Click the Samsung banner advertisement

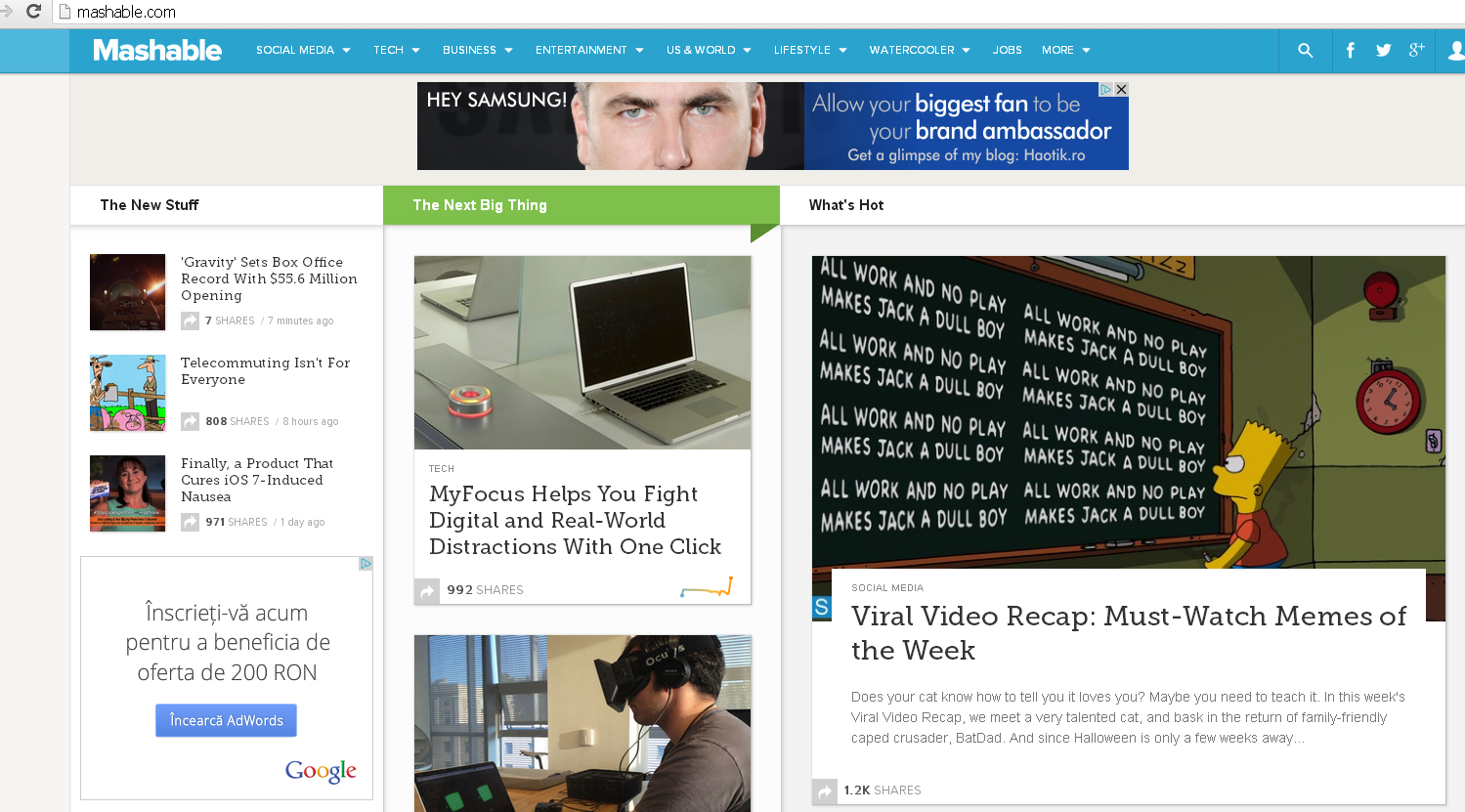772,126
